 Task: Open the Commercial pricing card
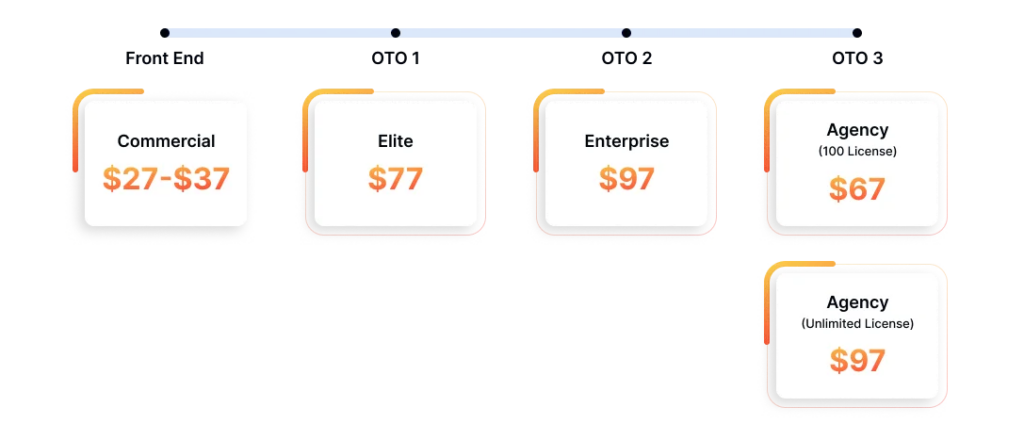166,164
